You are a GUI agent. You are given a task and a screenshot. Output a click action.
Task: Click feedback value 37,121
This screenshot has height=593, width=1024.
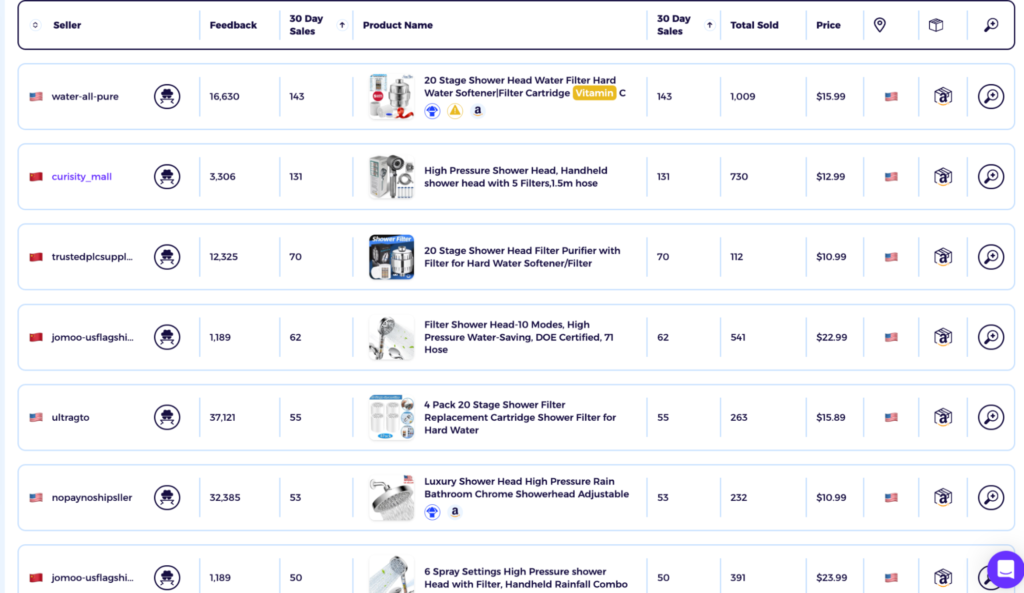click(x=222, y=417)
